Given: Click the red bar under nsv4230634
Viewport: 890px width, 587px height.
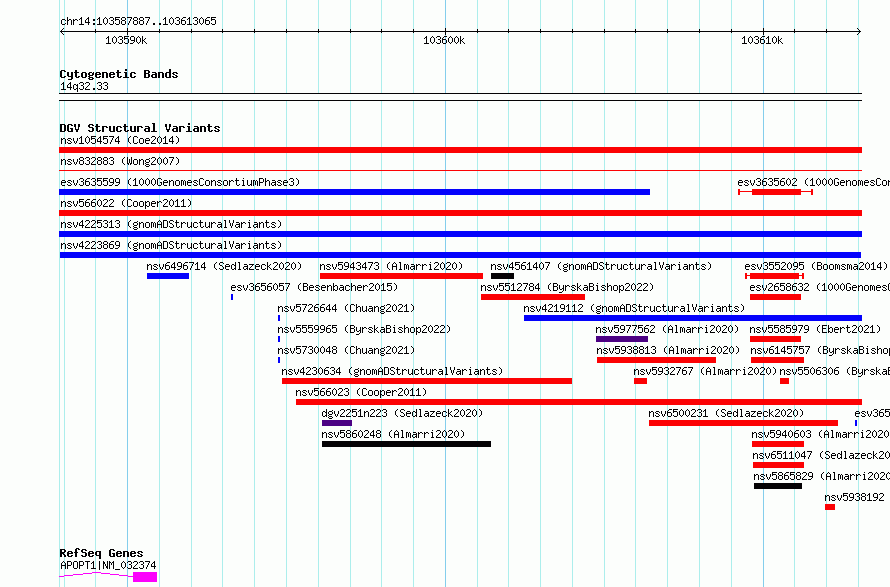Looking at the screenshot, I should click(x=427, y=381).
